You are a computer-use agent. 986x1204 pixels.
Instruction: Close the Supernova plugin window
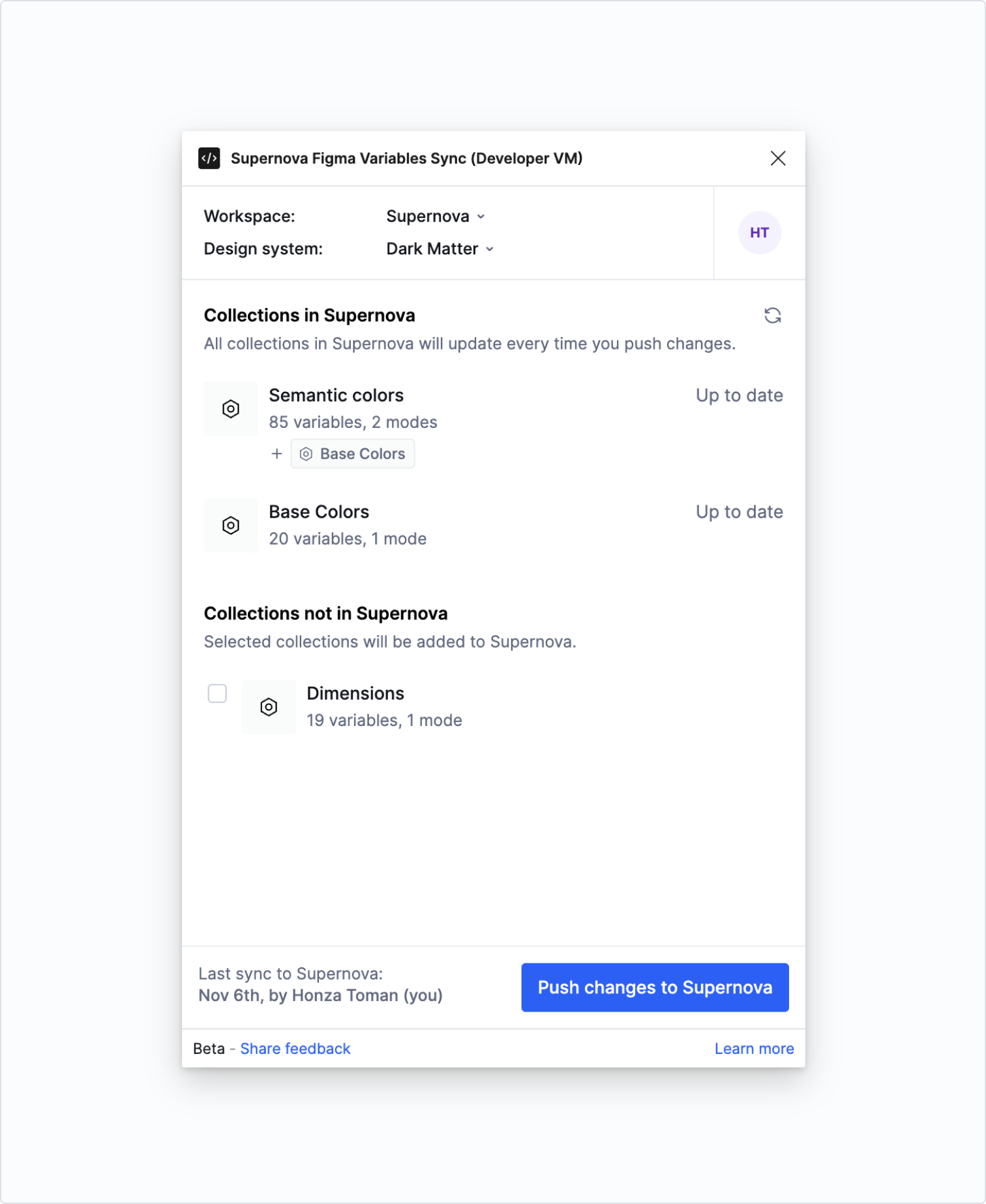click(x=778, y=158)
